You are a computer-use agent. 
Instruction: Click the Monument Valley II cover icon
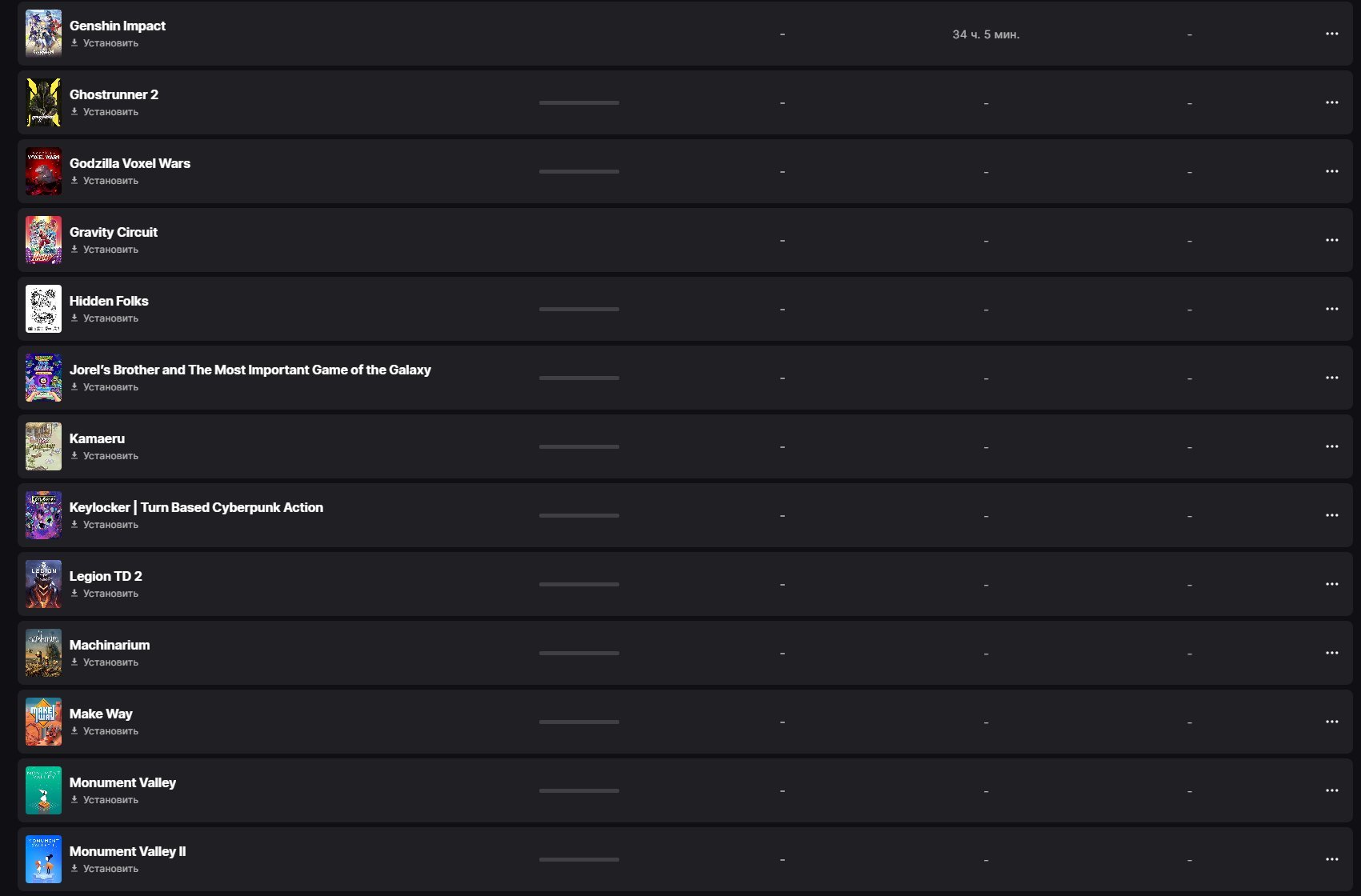tap(43, 859)
